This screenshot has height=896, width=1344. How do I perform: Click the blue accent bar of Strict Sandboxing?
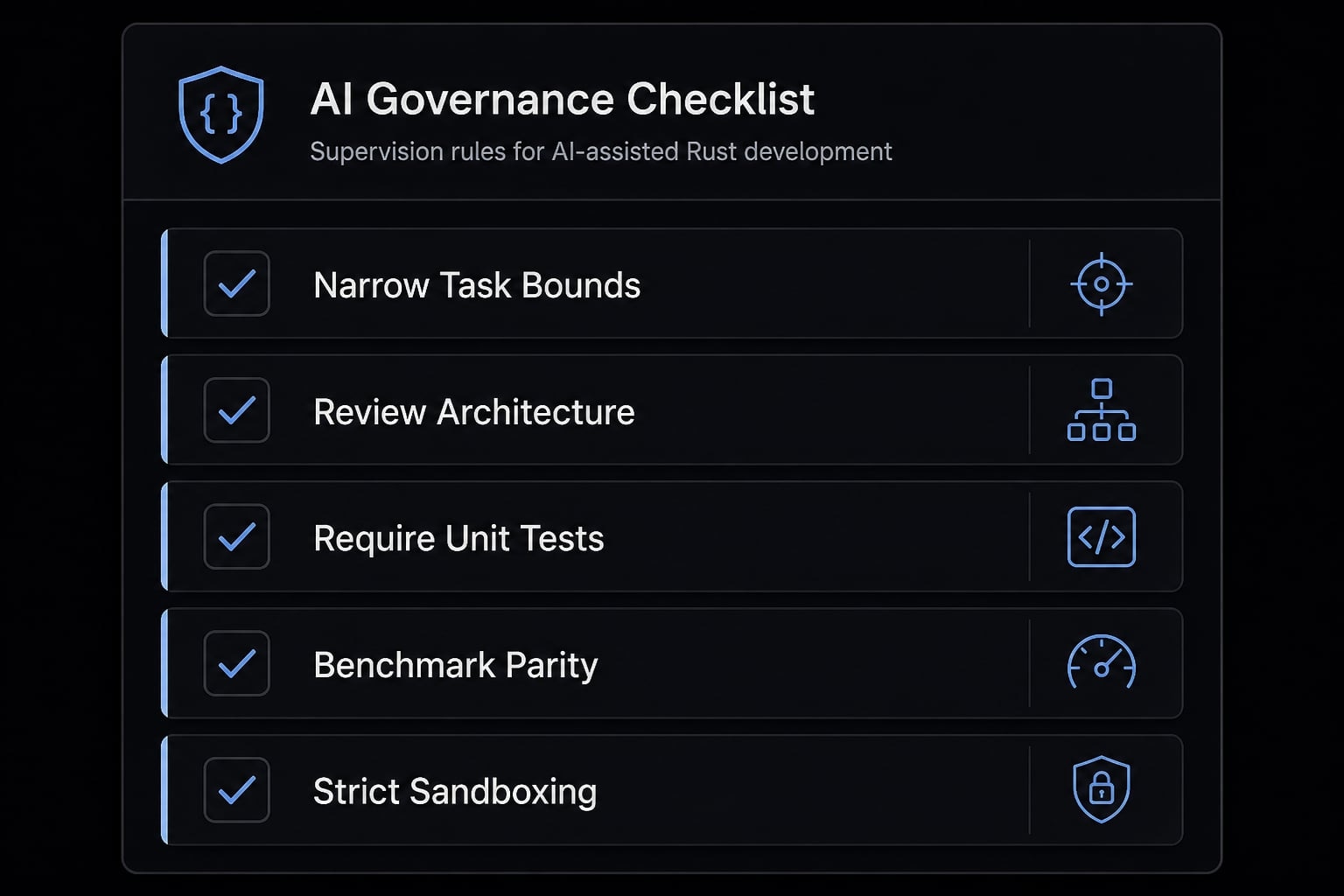click(164, 789)
